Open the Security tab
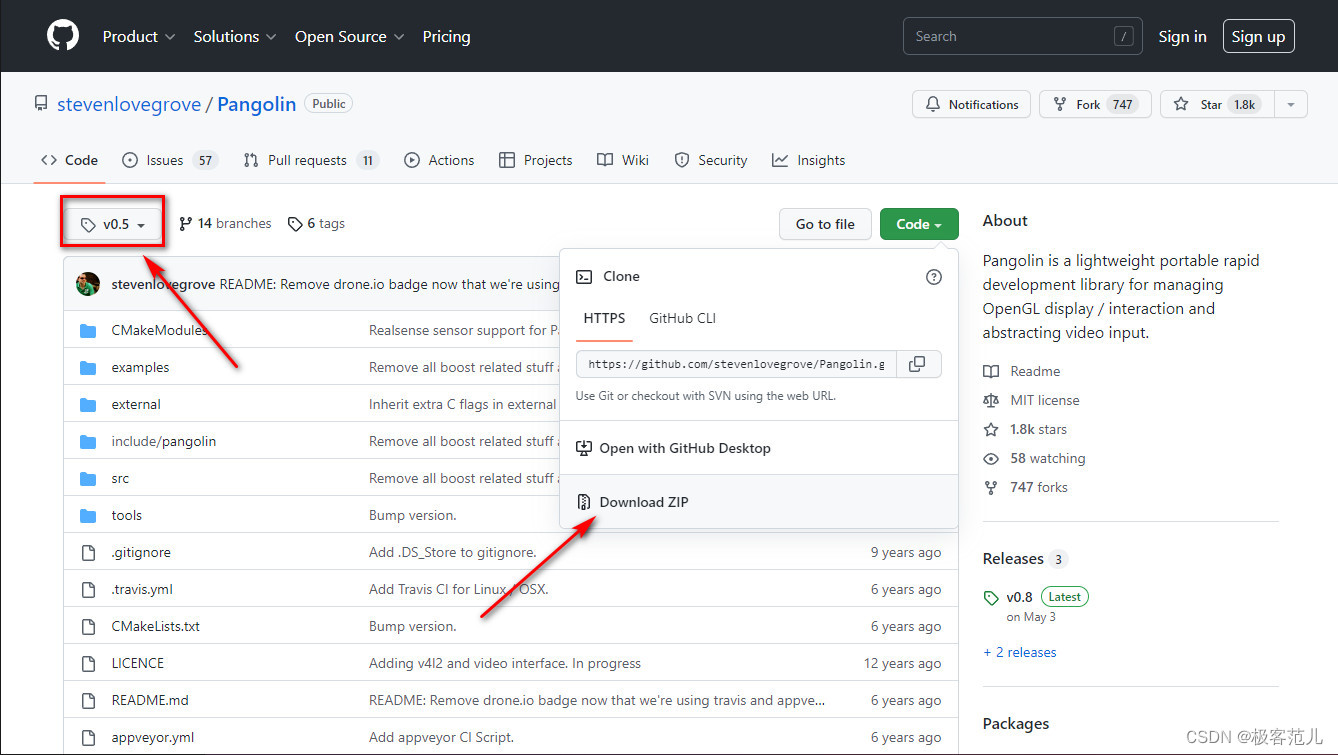This screenshot has width=1338, height=755. point(711,160)
